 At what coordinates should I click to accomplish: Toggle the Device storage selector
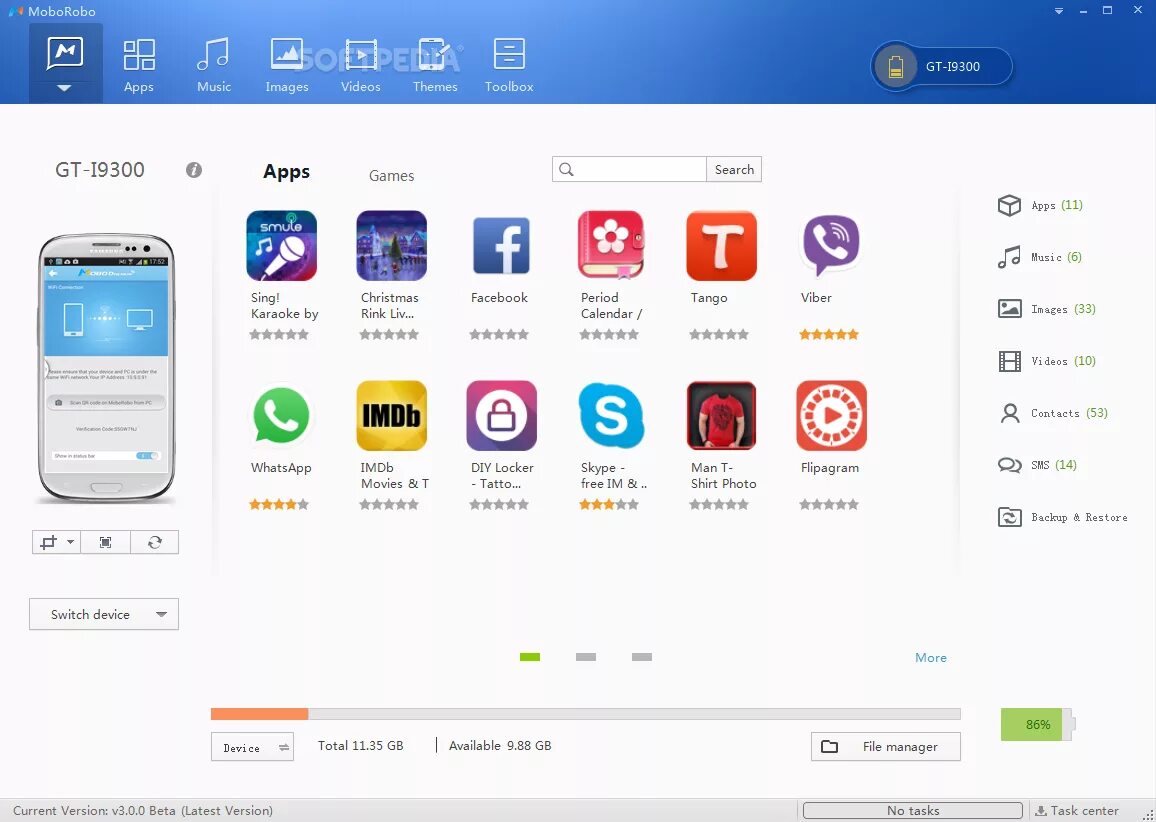(x=252, y=747)
